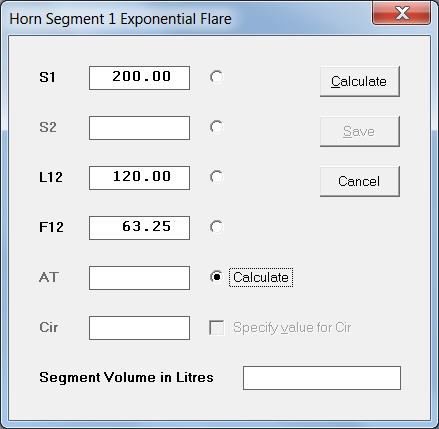
Task: Click the Specify value for Cir label
Action: click(x=292, y=328)
